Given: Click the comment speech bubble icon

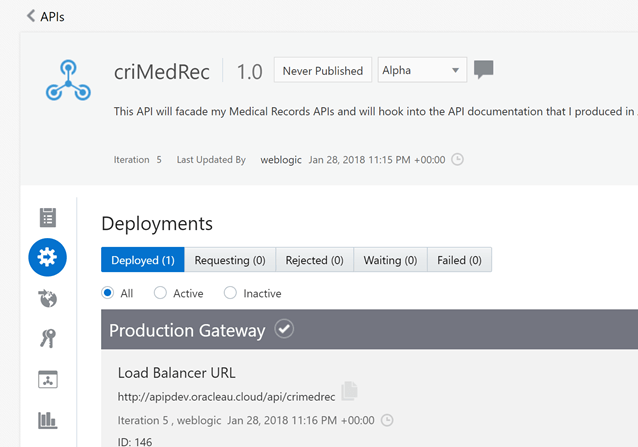Looking at the screenshot, I should tap(483, 70).
